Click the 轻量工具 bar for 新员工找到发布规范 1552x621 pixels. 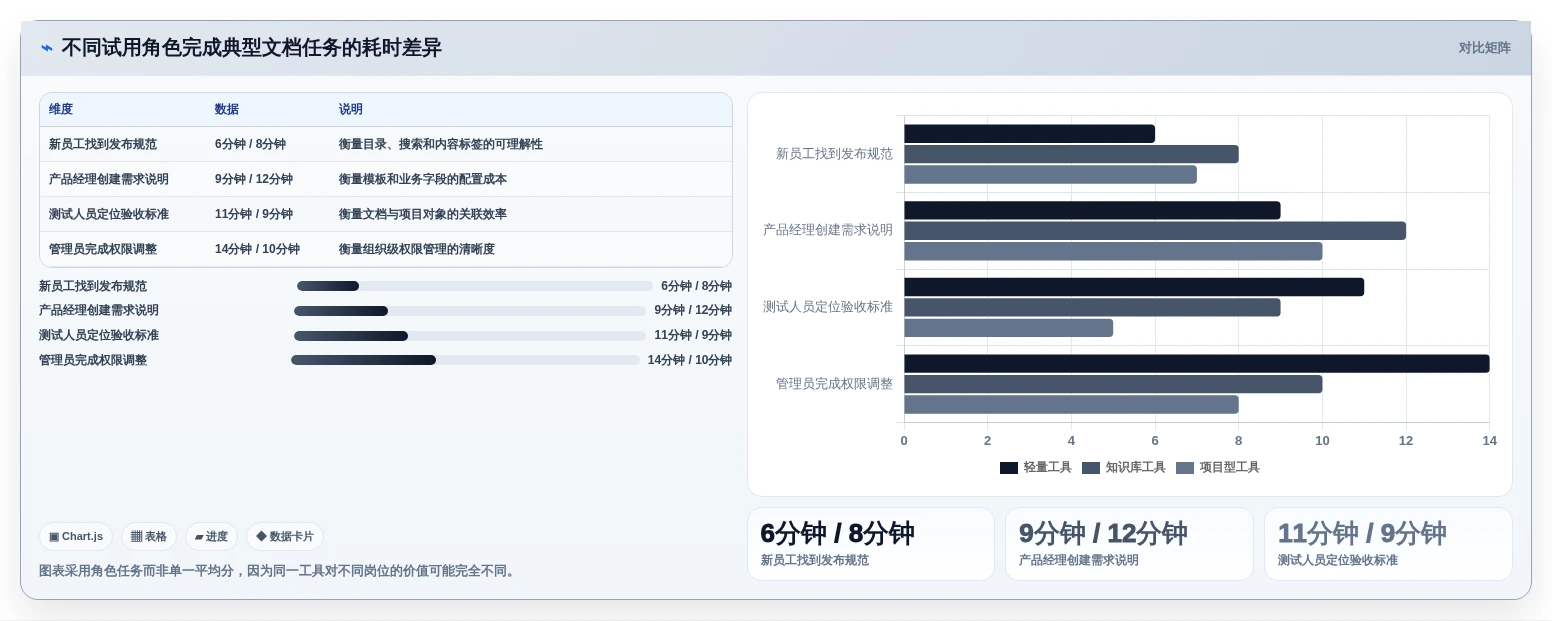coord(1029,134)
